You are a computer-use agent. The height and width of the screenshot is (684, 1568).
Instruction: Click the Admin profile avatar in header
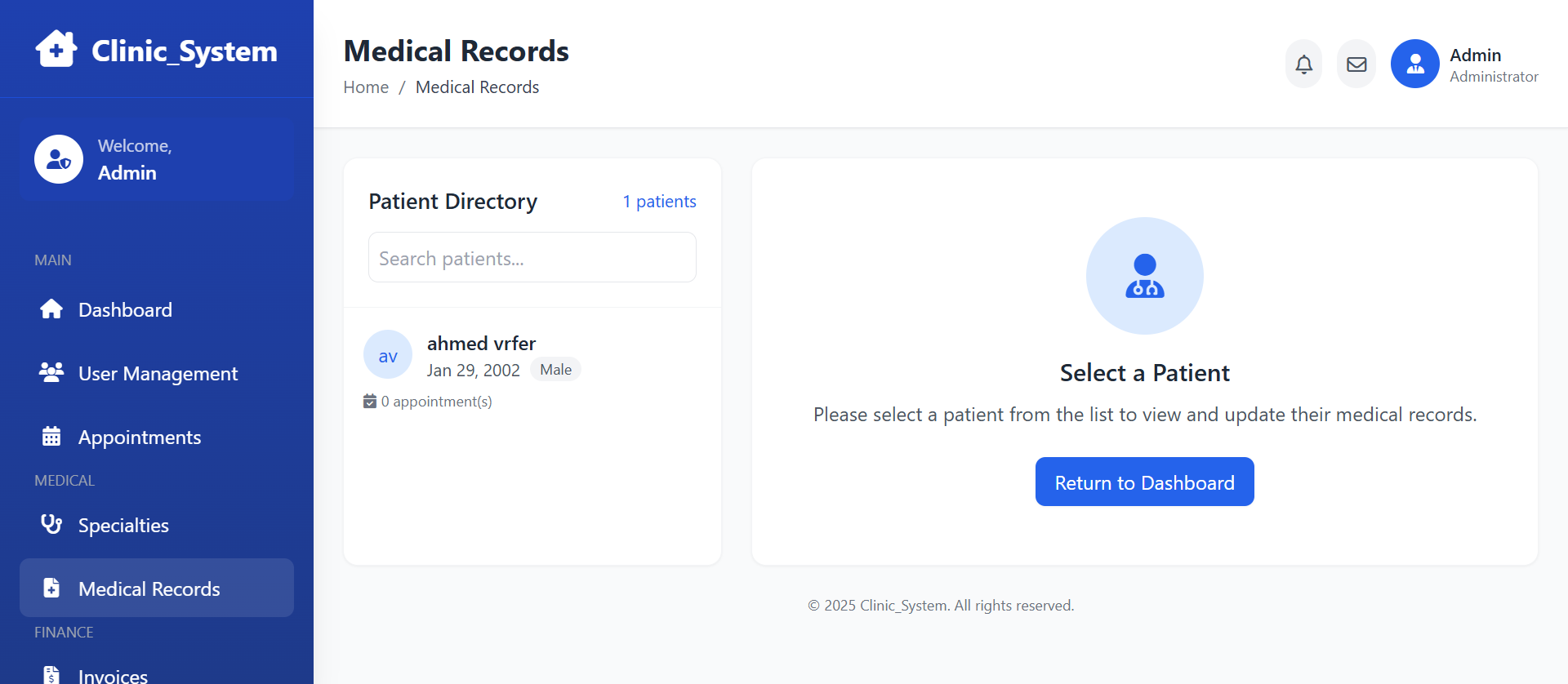[x=1414, y=64]
